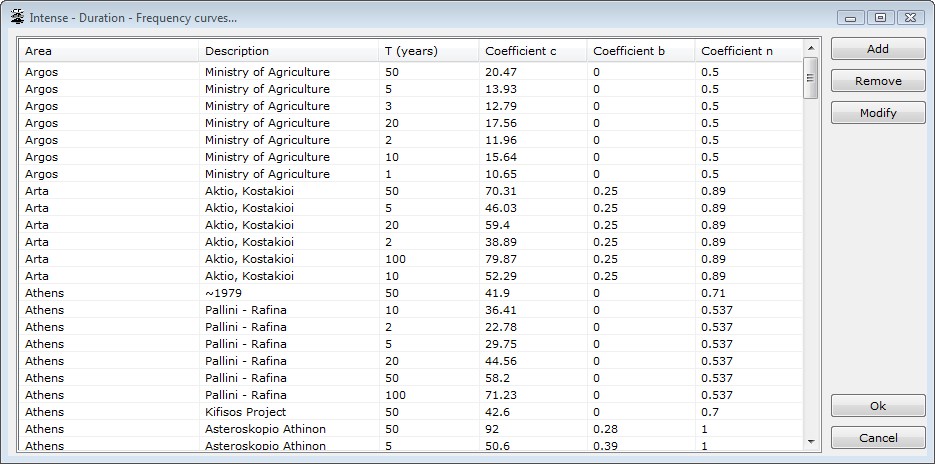Click Cancel to dismiss the dialog
This screenshot has height=464, width=935.
click(877, 438)
